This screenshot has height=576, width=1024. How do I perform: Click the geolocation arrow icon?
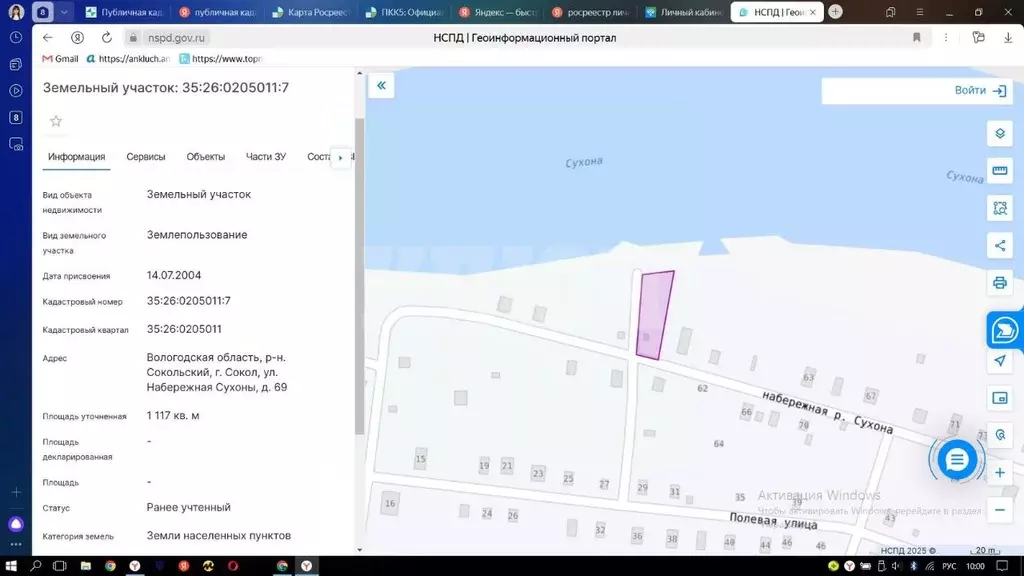[x=999, y=361]
